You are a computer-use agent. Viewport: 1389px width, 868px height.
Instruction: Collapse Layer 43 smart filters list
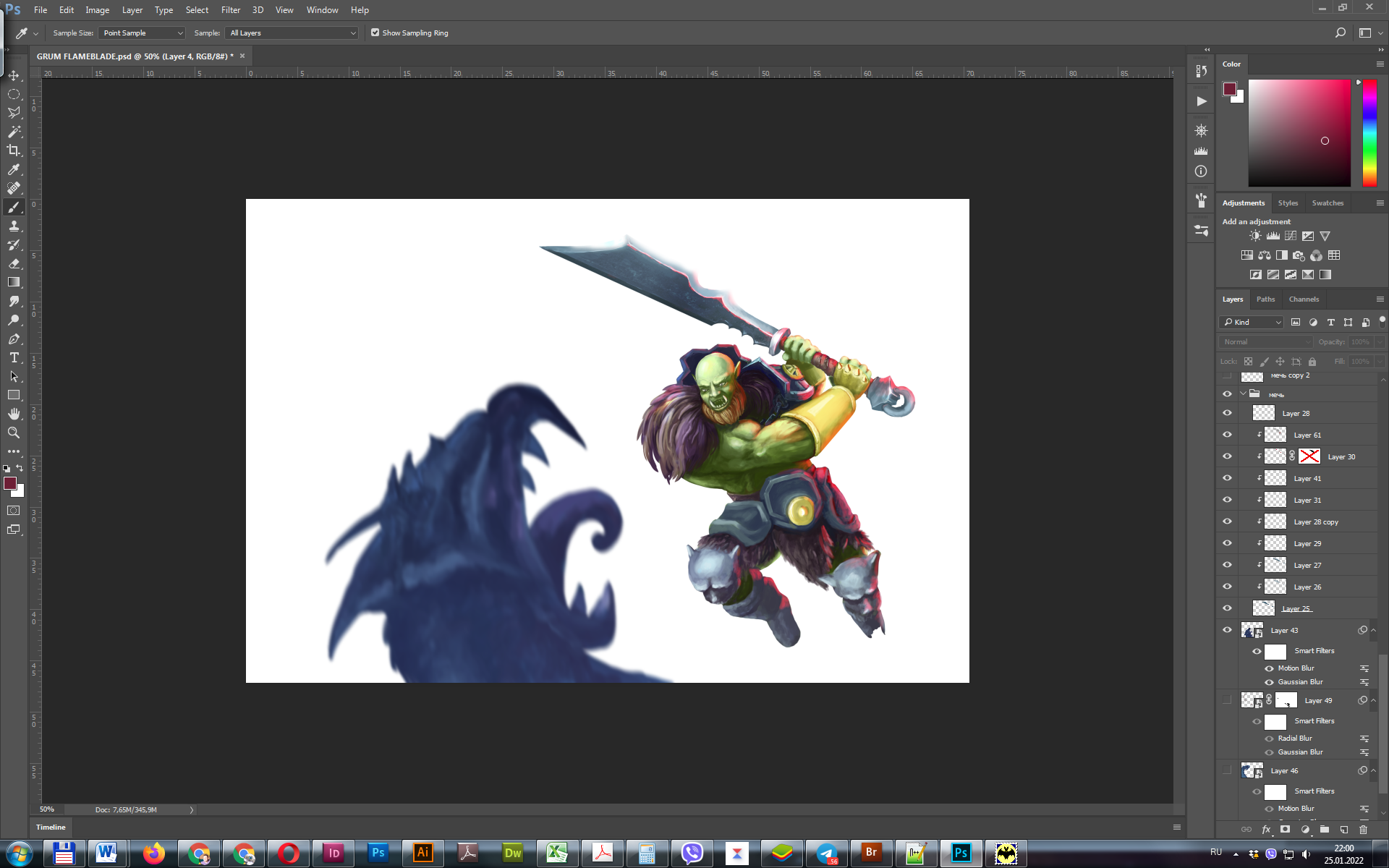point(1373,630)
